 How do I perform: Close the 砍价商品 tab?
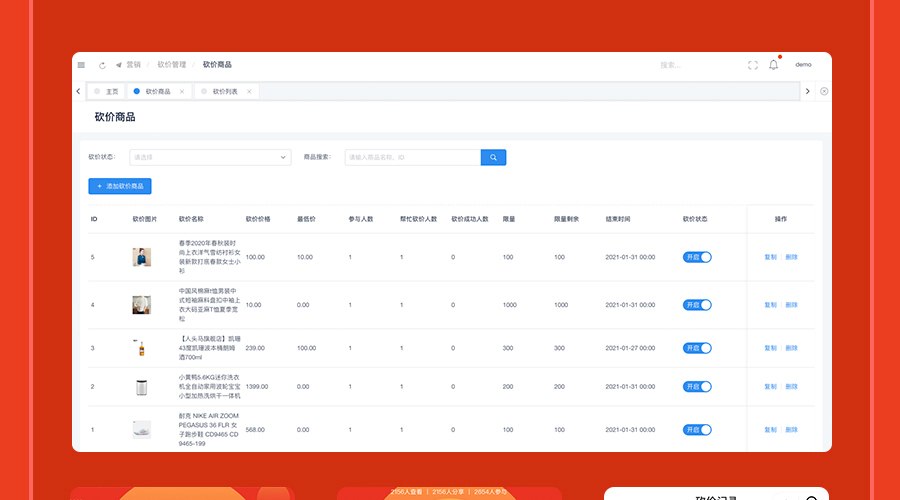182,92
